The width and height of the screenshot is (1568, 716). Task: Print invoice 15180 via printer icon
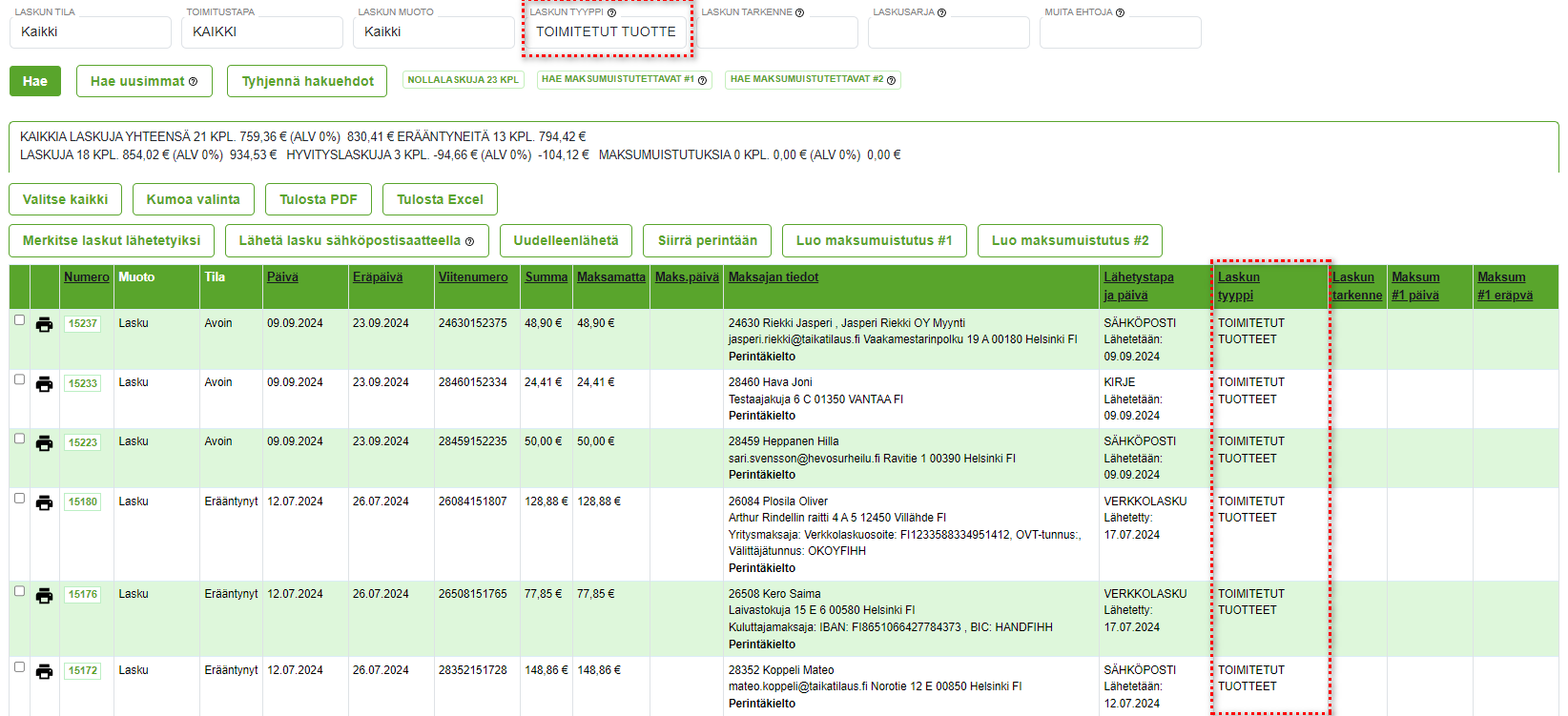(44, 503)
